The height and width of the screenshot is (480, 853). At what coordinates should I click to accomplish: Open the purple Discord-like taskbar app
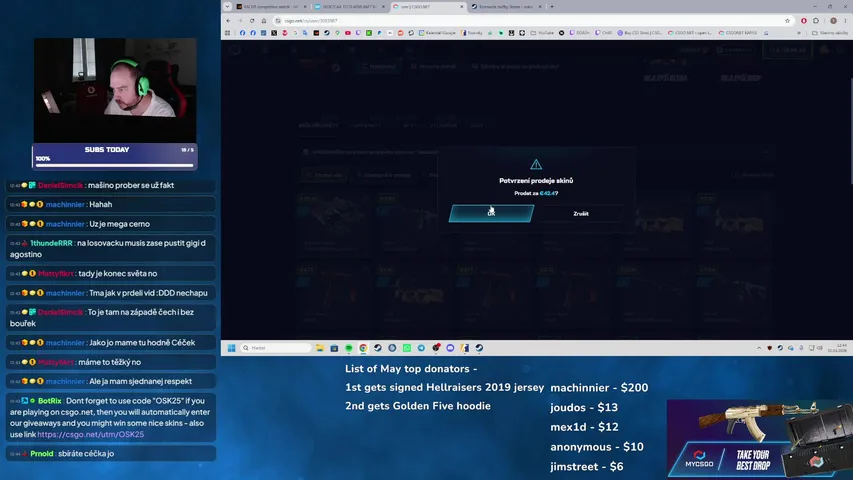450,348
